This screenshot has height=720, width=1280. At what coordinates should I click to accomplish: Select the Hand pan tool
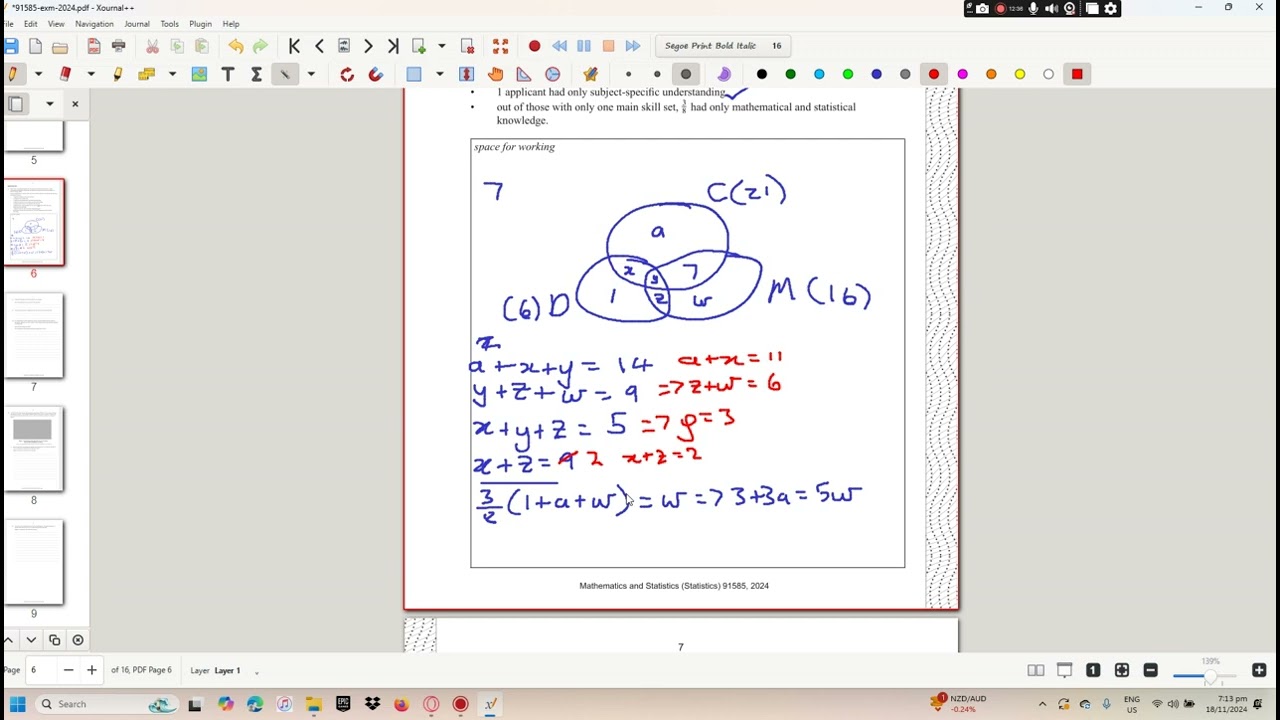pyautogui.click(x=495, y=74)
